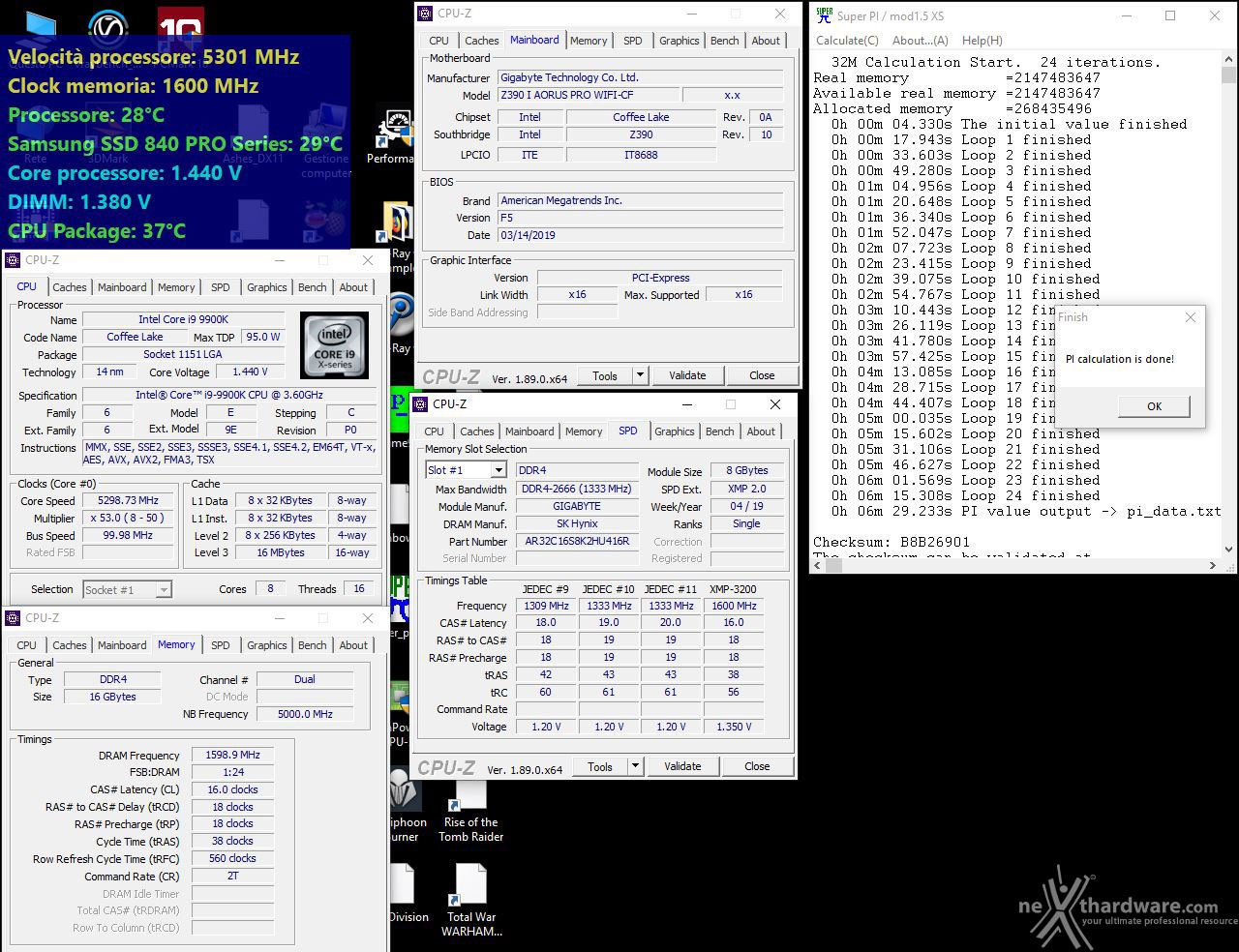The image size is (1239, 952).
Task: Open Calculate(C) menu in Super PI
Action: coord(847,41)
